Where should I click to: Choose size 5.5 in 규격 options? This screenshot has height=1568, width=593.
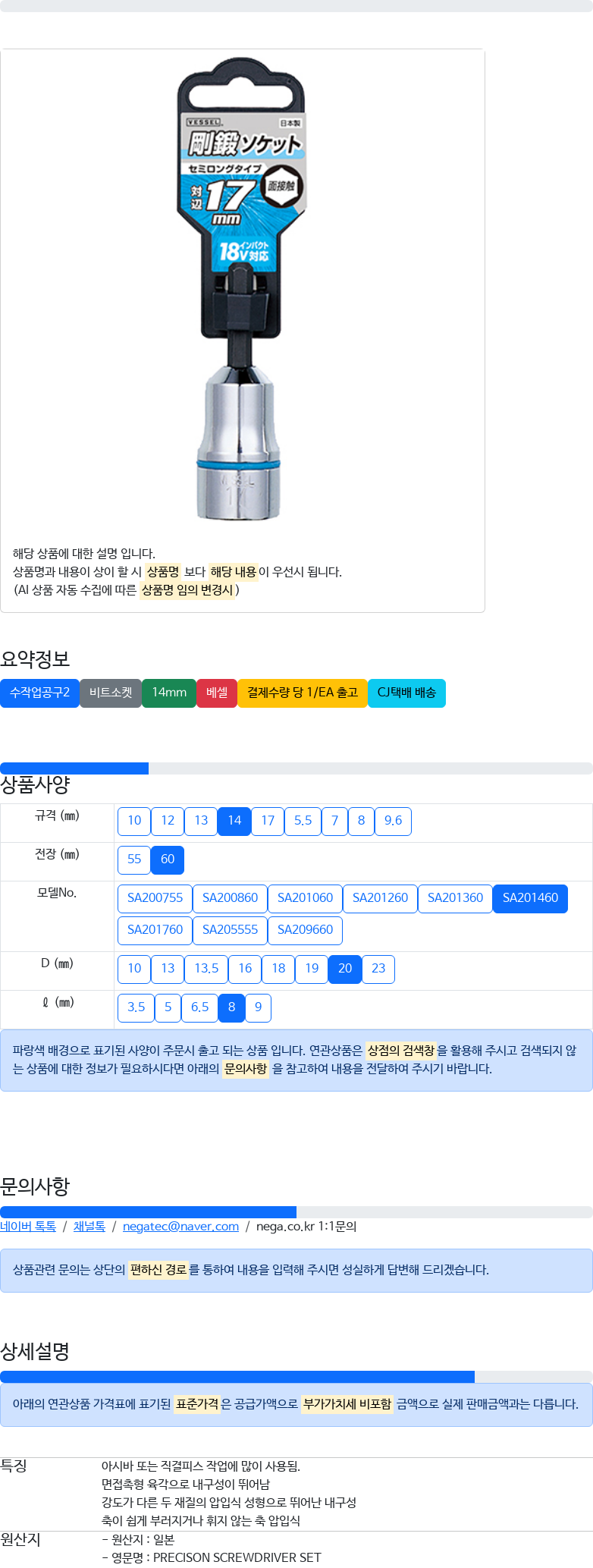point(303,821)
